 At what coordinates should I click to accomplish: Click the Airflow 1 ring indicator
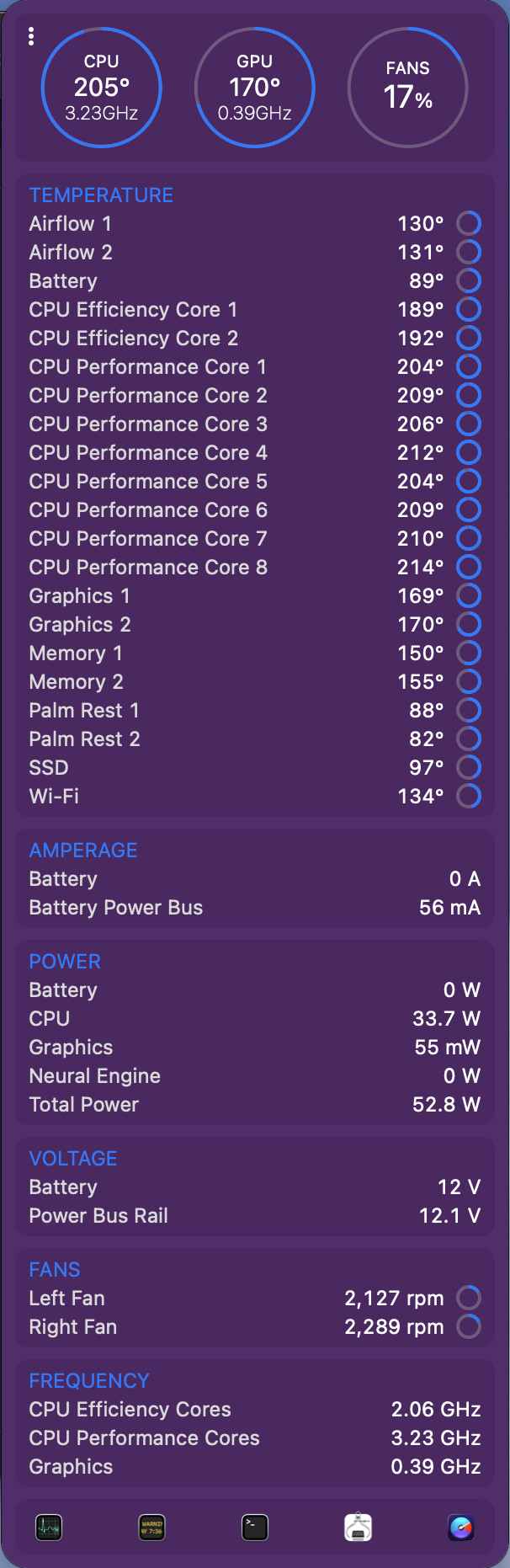pyautogui.click(x=469, y=223)
